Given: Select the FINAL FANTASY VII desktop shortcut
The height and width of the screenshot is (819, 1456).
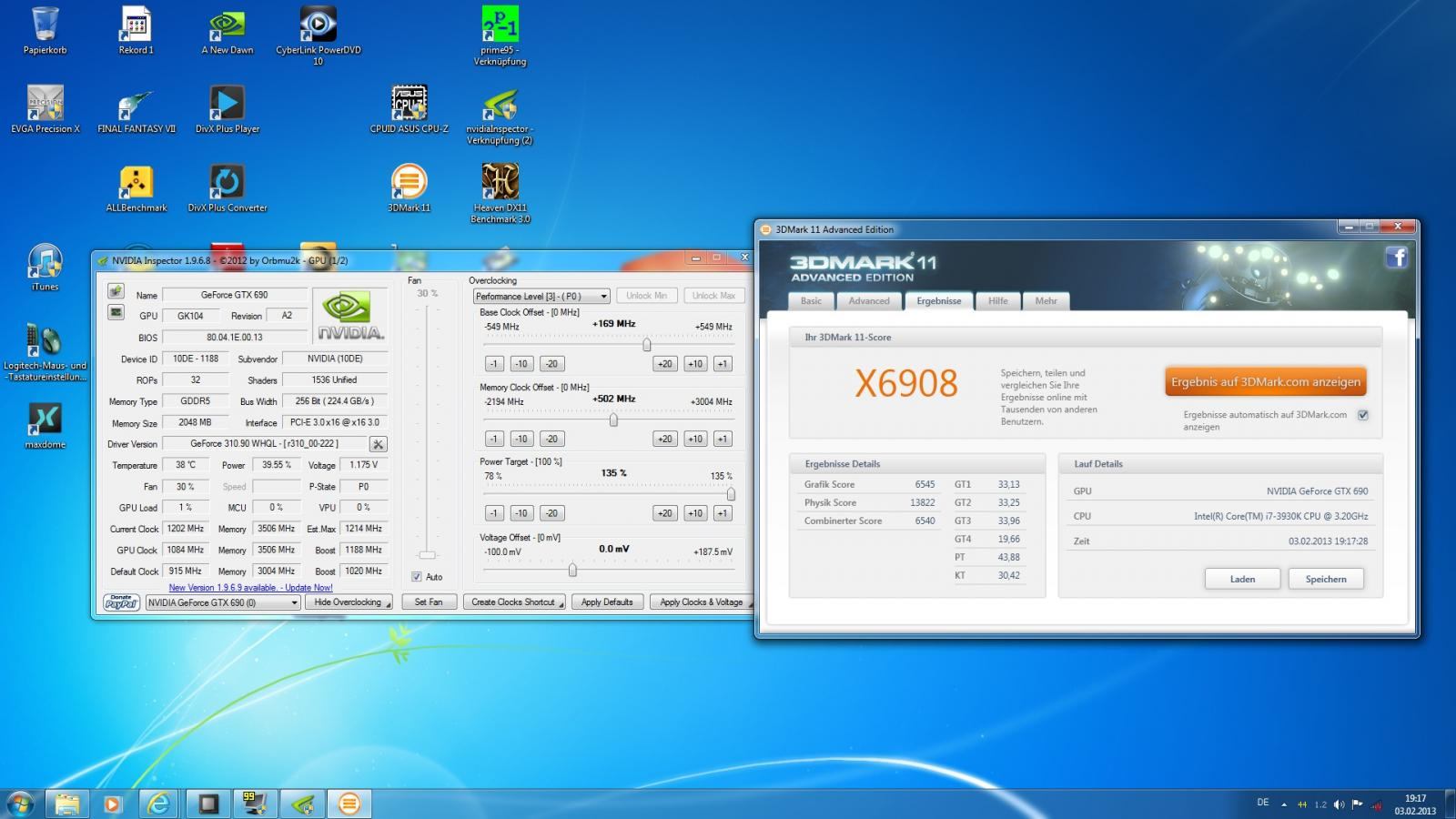Looking at the screenshot, I should tap(136, 109).
